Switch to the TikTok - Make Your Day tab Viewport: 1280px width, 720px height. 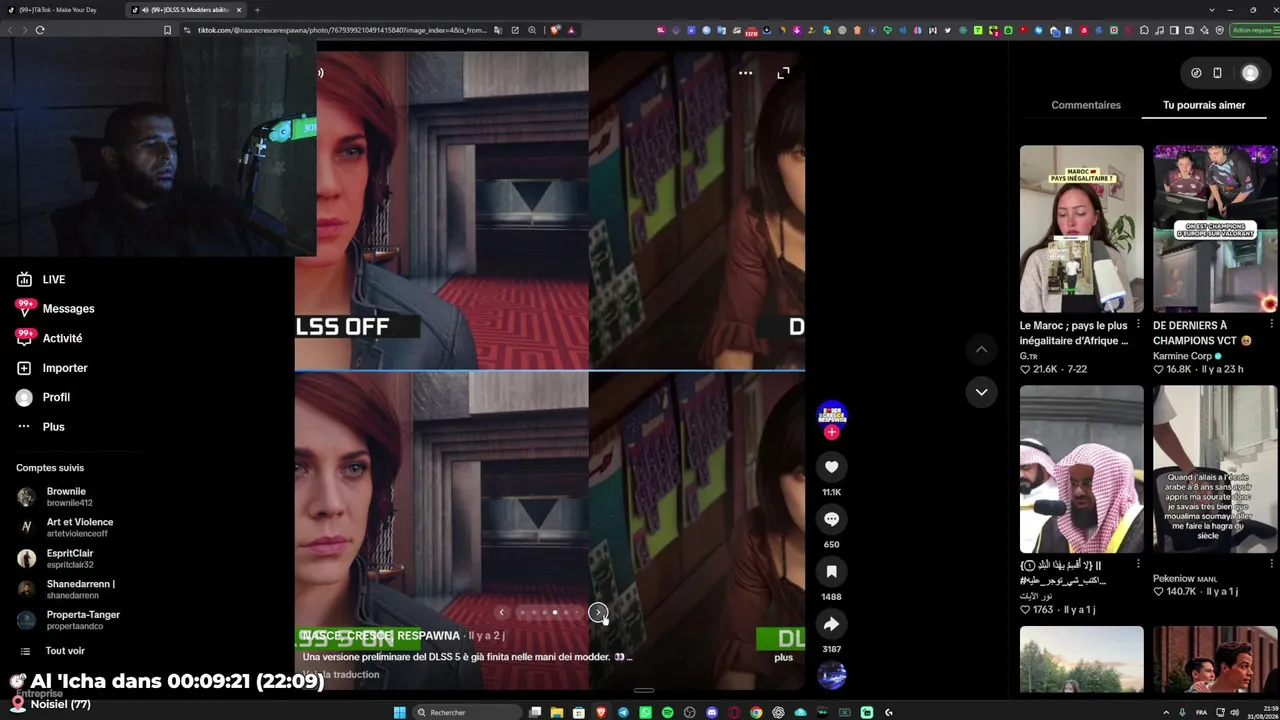pyautogui.click(x=60, y=10)
